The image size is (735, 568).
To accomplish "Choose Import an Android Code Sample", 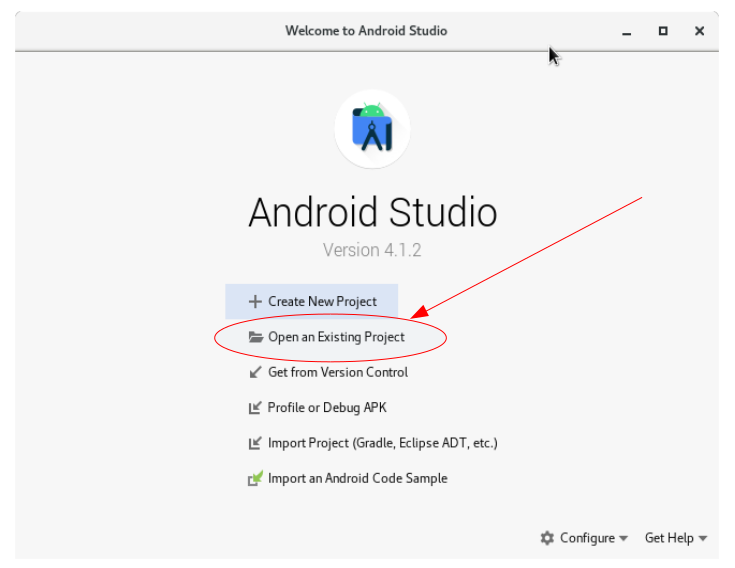I will pyautogui.click(x=347, y=478).
